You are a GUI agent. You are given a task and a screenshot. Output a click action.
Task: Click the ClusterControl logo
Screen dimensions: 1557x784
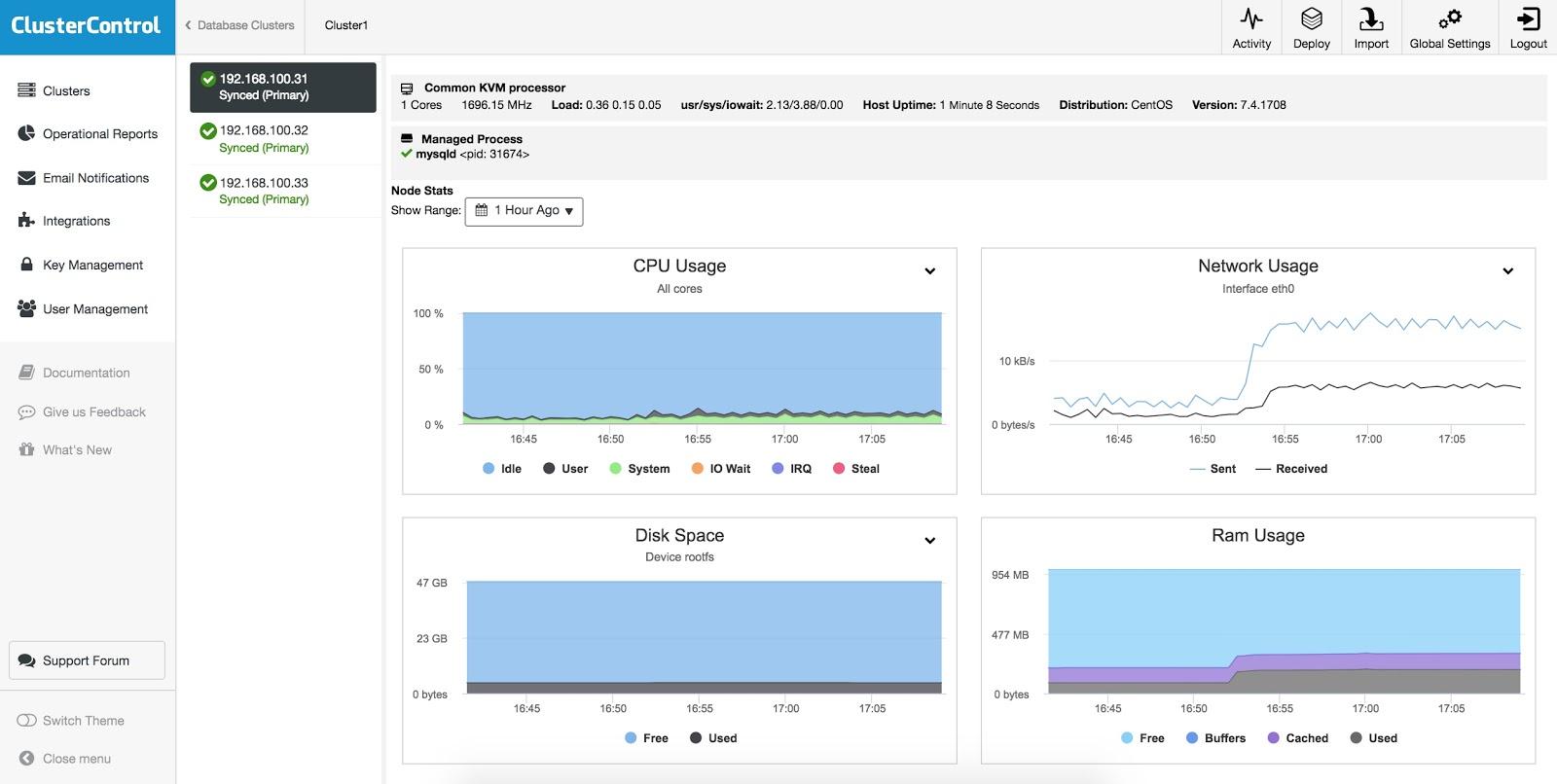[x=86, y=25]
